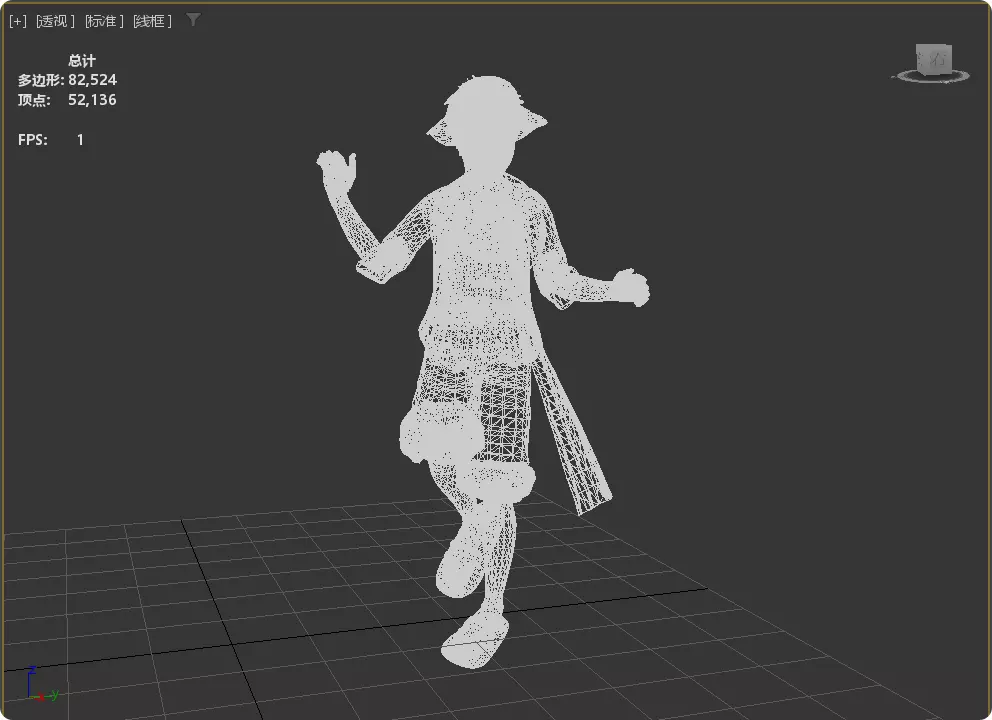Click the vertex count 52,136

[92, 99]
